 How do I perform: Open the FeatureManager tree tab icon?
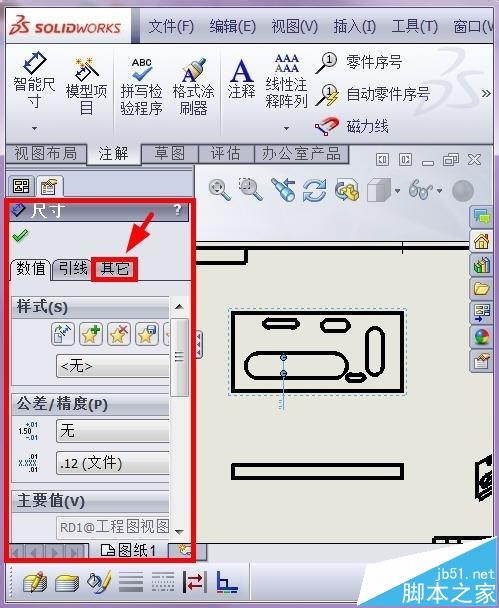coord(21,187)
